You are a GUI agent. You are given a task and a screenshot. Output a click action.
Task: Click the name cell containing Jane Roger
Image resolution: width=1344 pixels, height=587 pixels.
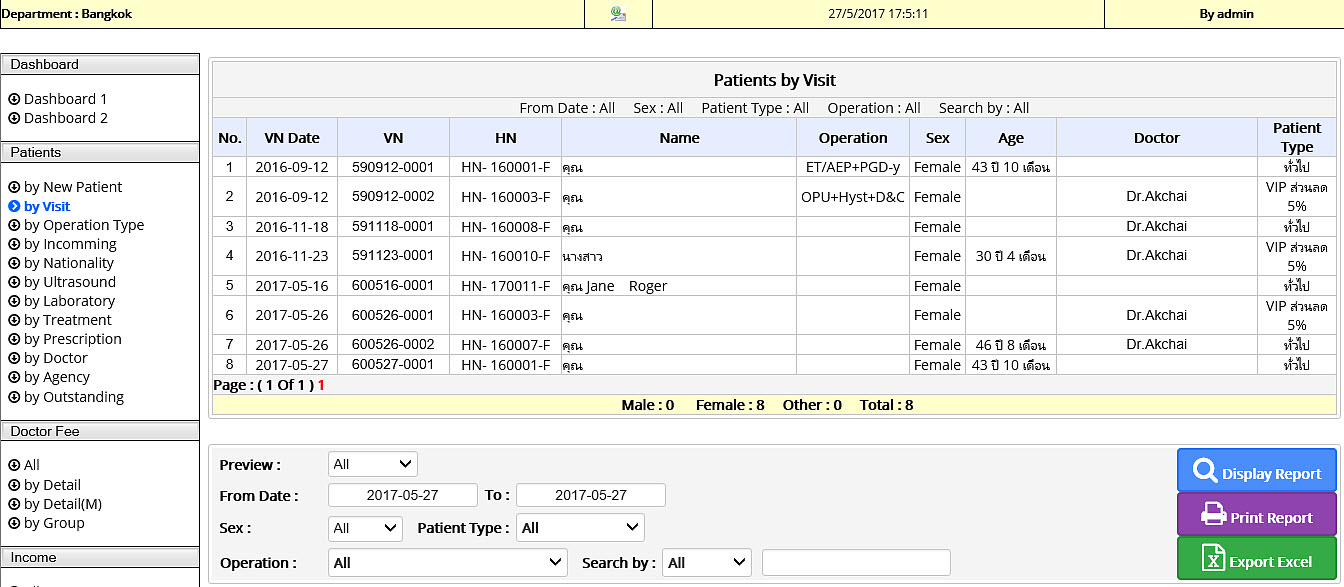click(679, 286)
